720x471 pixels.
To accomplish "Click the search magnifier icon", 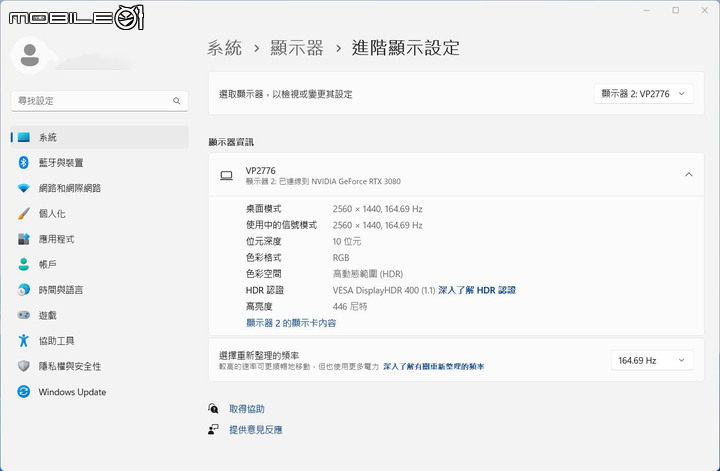I will click(x=177, y=101).
